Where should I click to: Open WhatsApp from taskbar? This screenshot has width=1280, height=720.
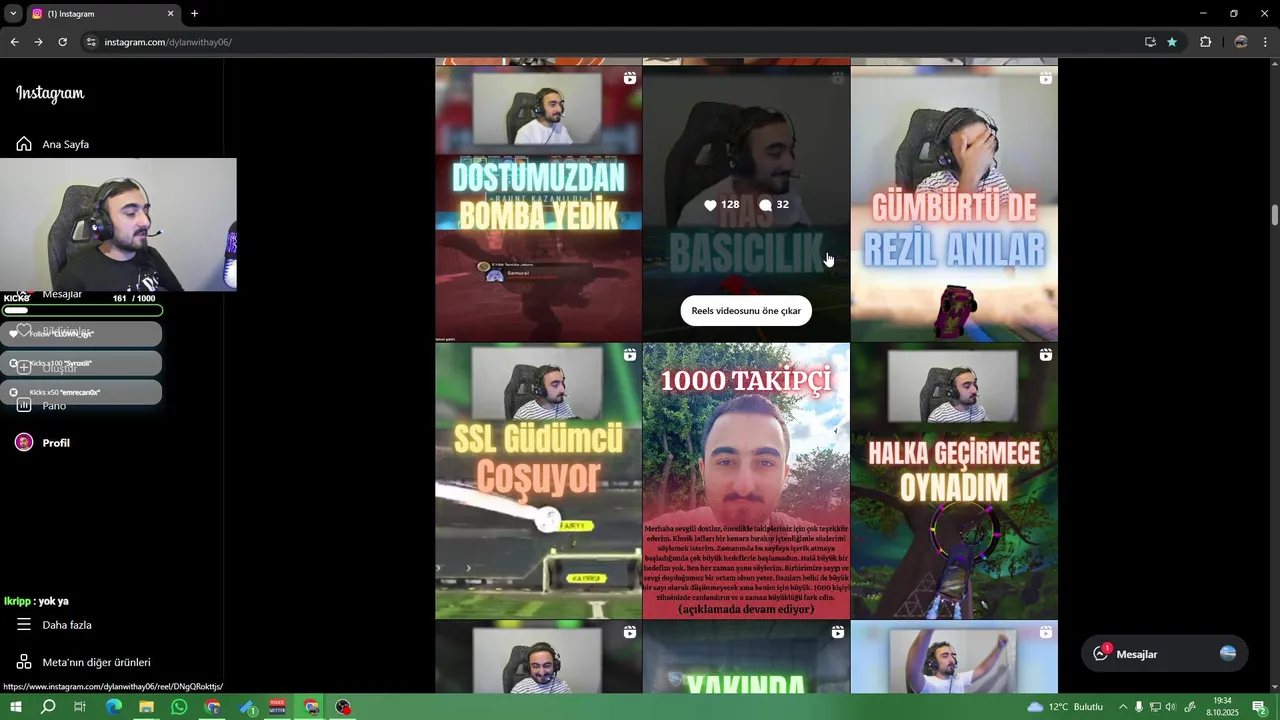coord(179,707)
